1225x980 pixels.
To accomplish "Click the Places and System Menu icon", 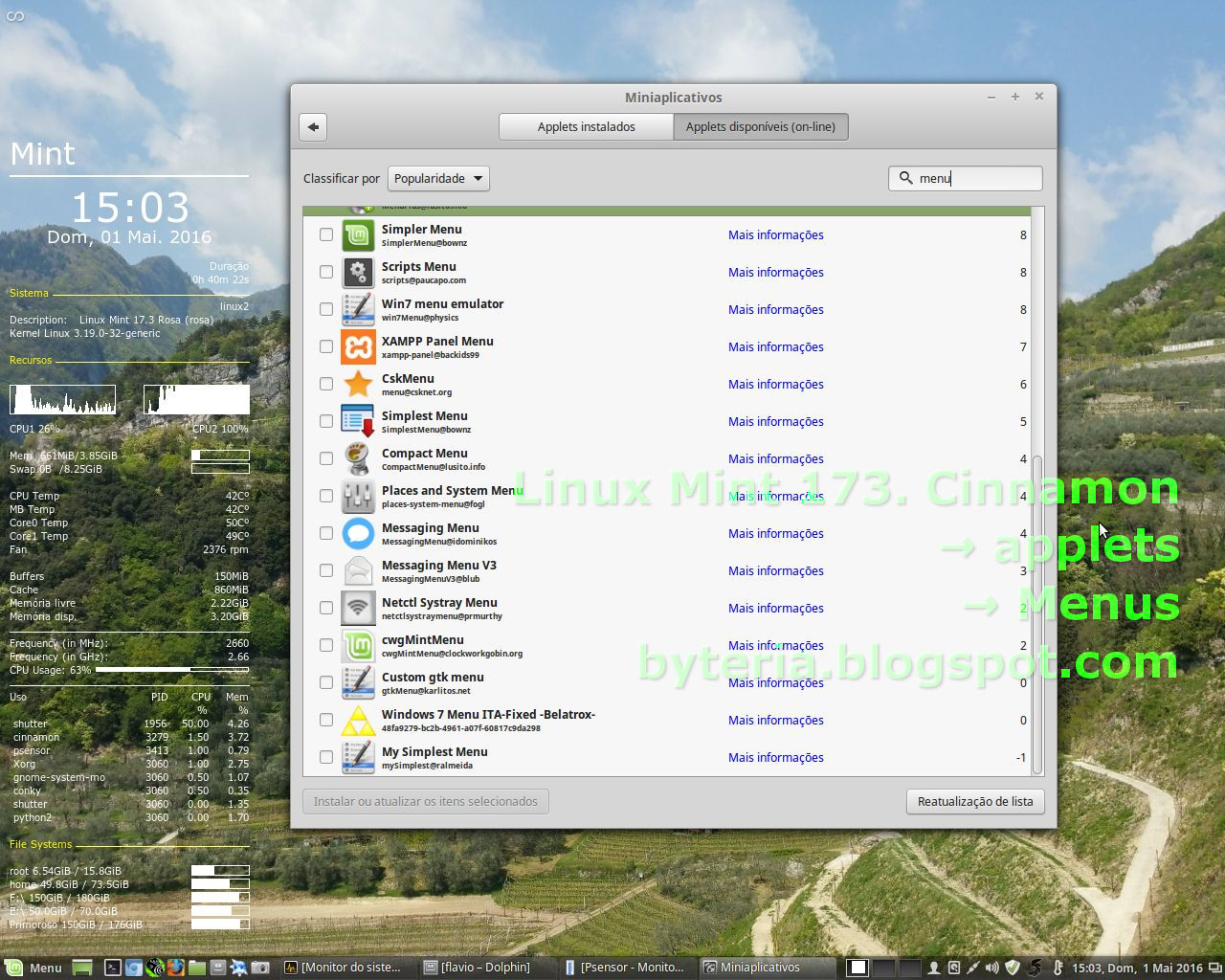I will tap(358, 496).
